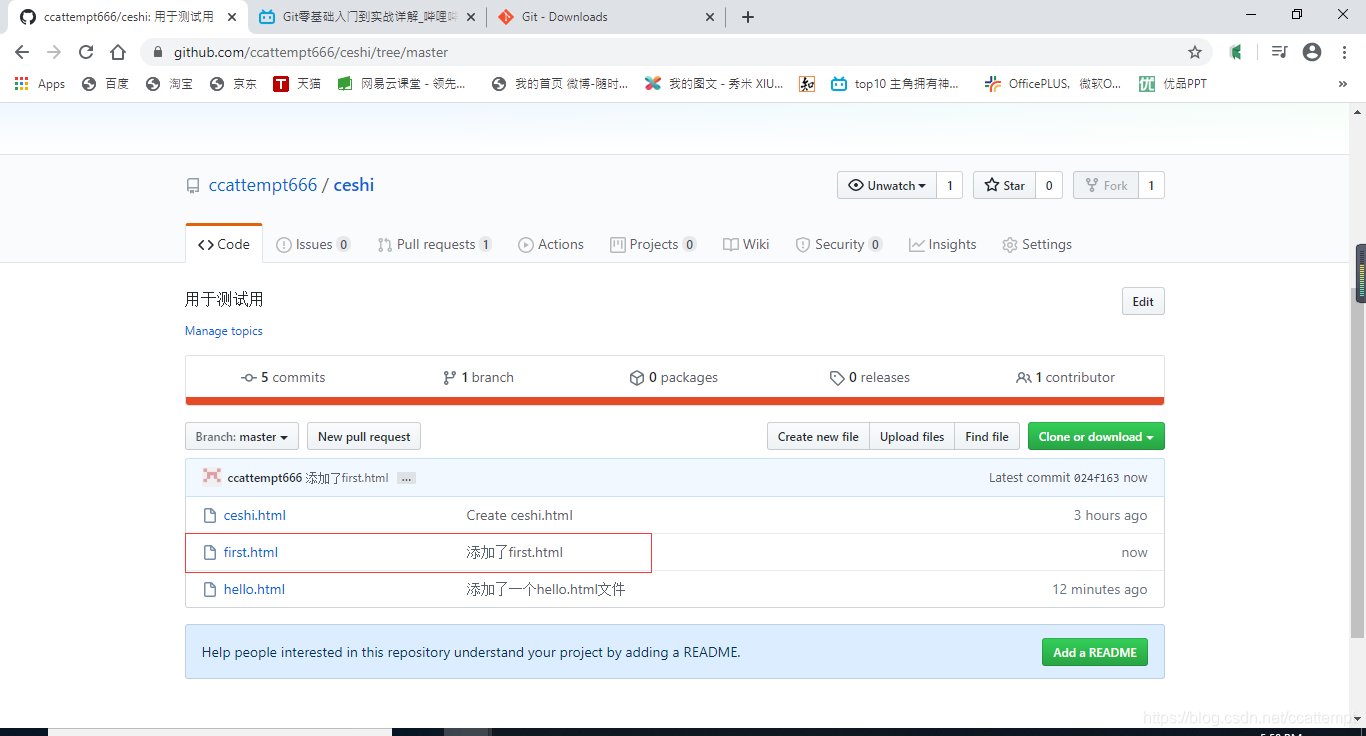The width and height of the screenshot is (1366, 736).
Task: Close the bilibili Git tutorial tab
Action: click(x=471, y=17)
